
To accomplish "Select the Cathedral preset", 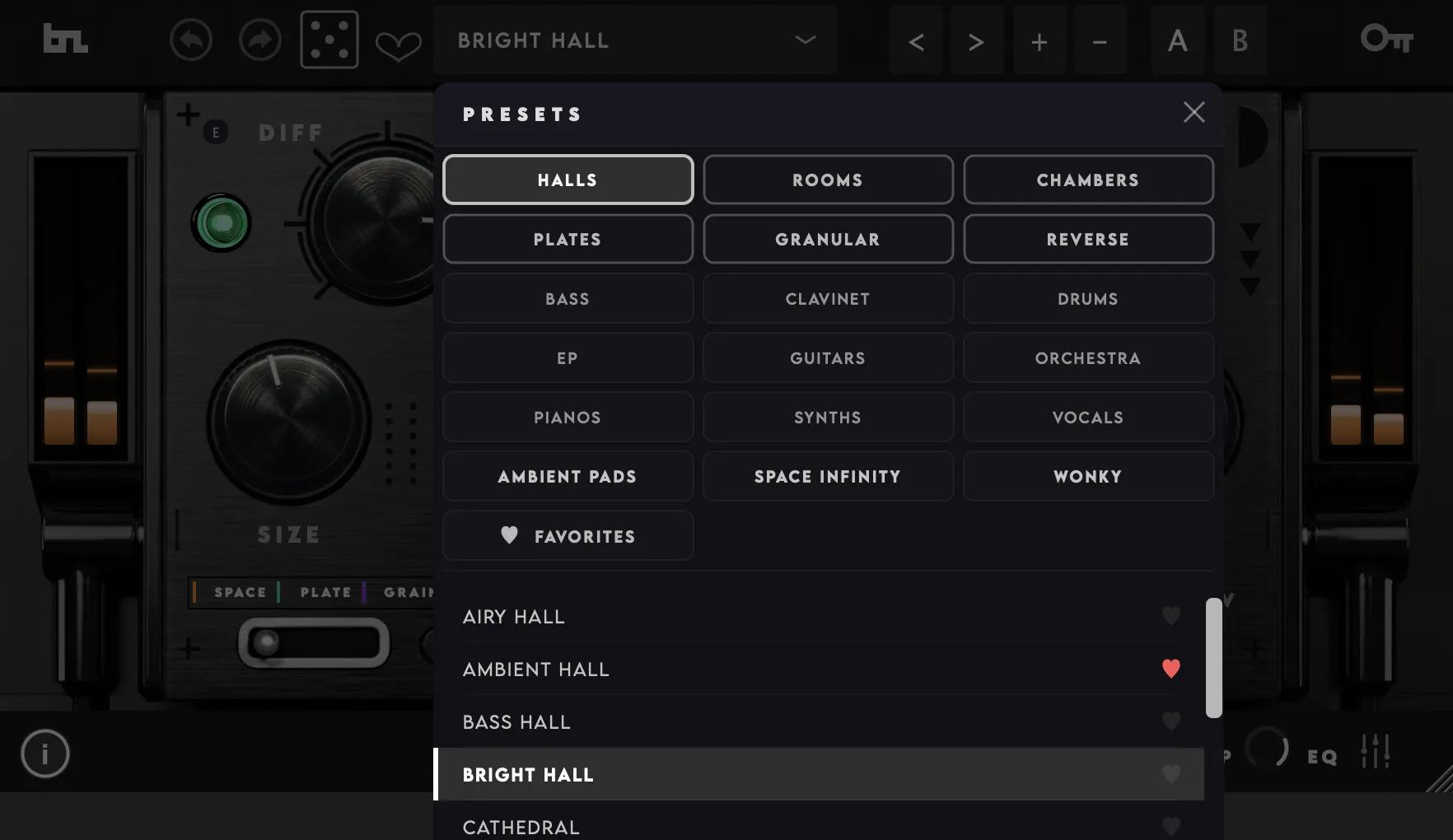I will pos(521,826).
